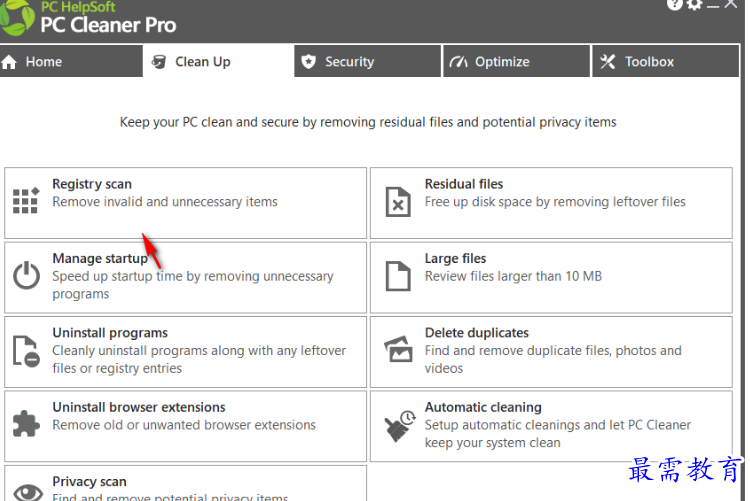750x501 pixels.
Task: Click the Privacy scan eye icon
Action: point(28,493)
